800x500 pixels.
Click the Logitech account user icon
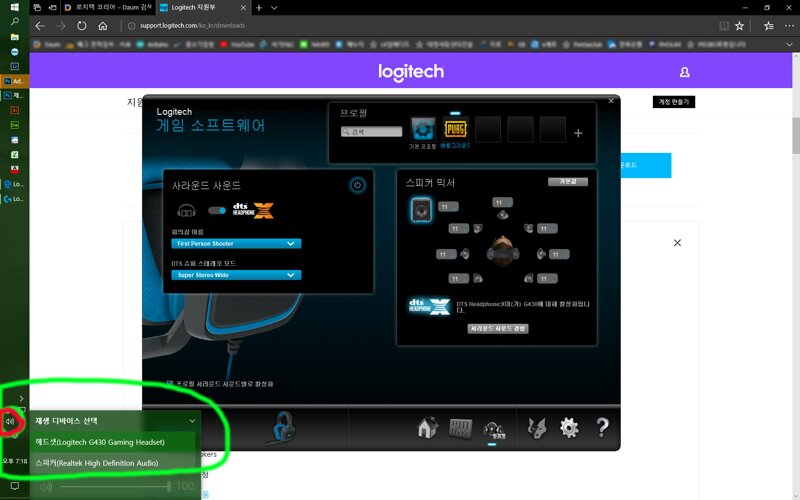click(685, 72)
